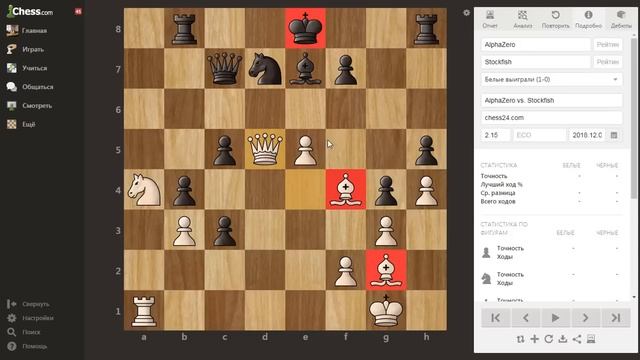Jump to the last move
The width and height of the screenshot is (640, 360).
pos(616,318)
